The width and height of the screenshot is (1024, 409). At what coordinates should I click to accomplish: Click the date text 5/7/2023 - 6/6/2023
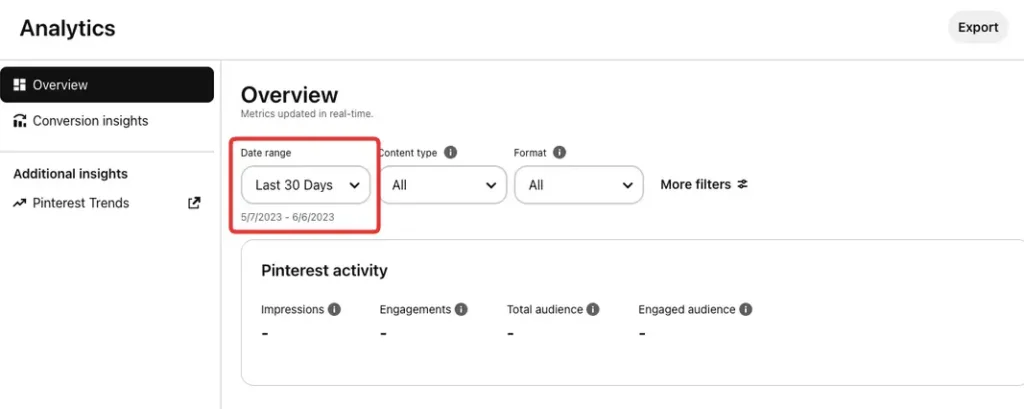(x=287, y=218)
